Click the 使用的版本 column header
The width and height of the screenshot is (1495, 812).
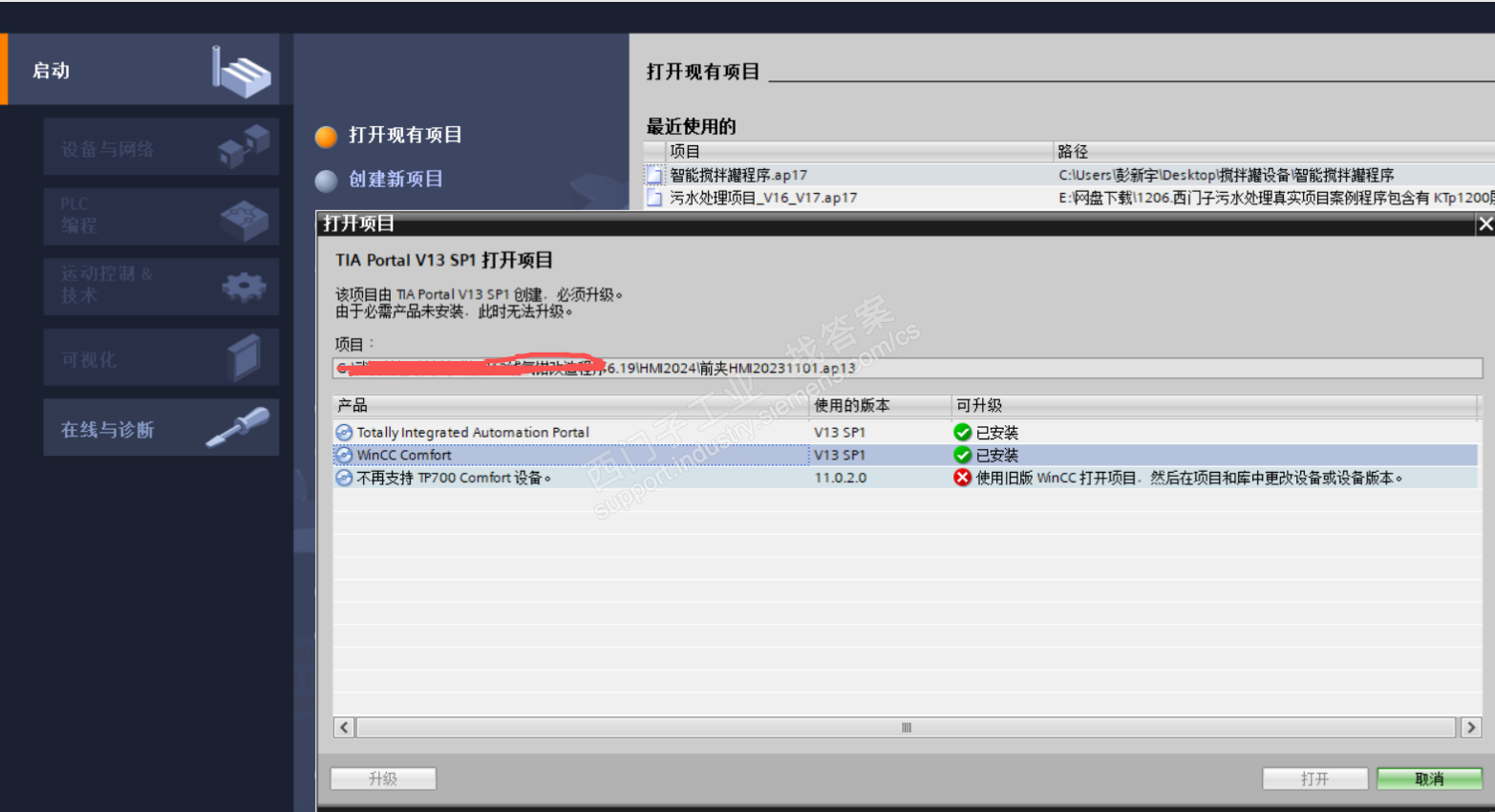coord(880,405)
